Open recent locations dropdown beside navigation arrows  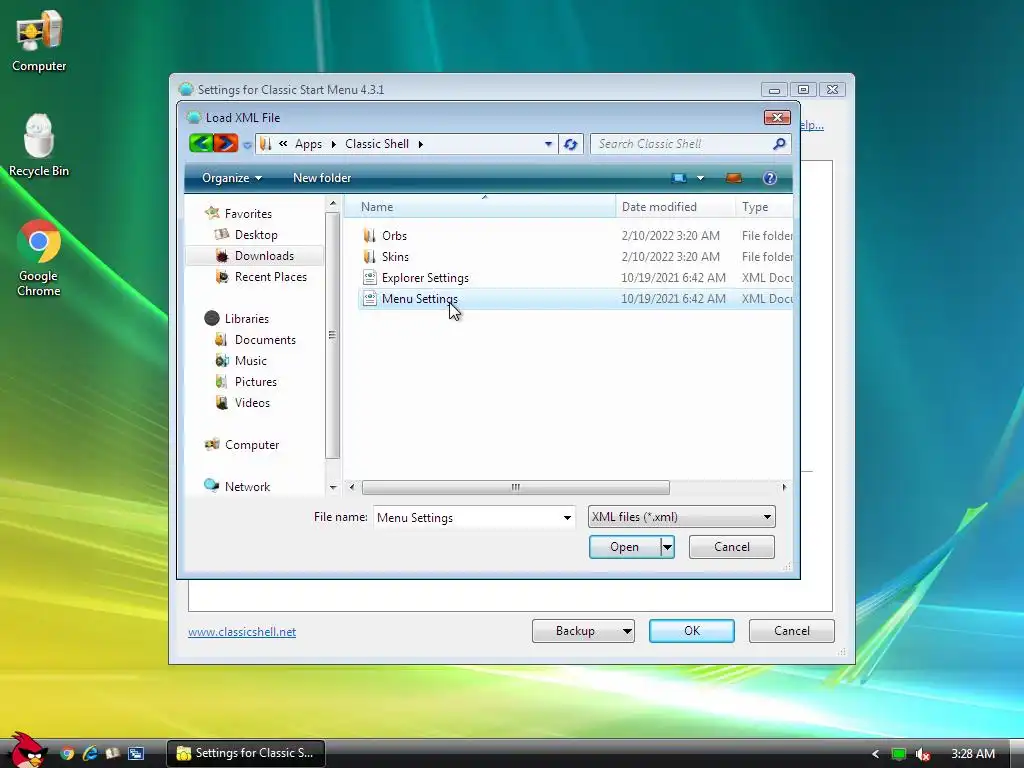(x=247, y=145)
